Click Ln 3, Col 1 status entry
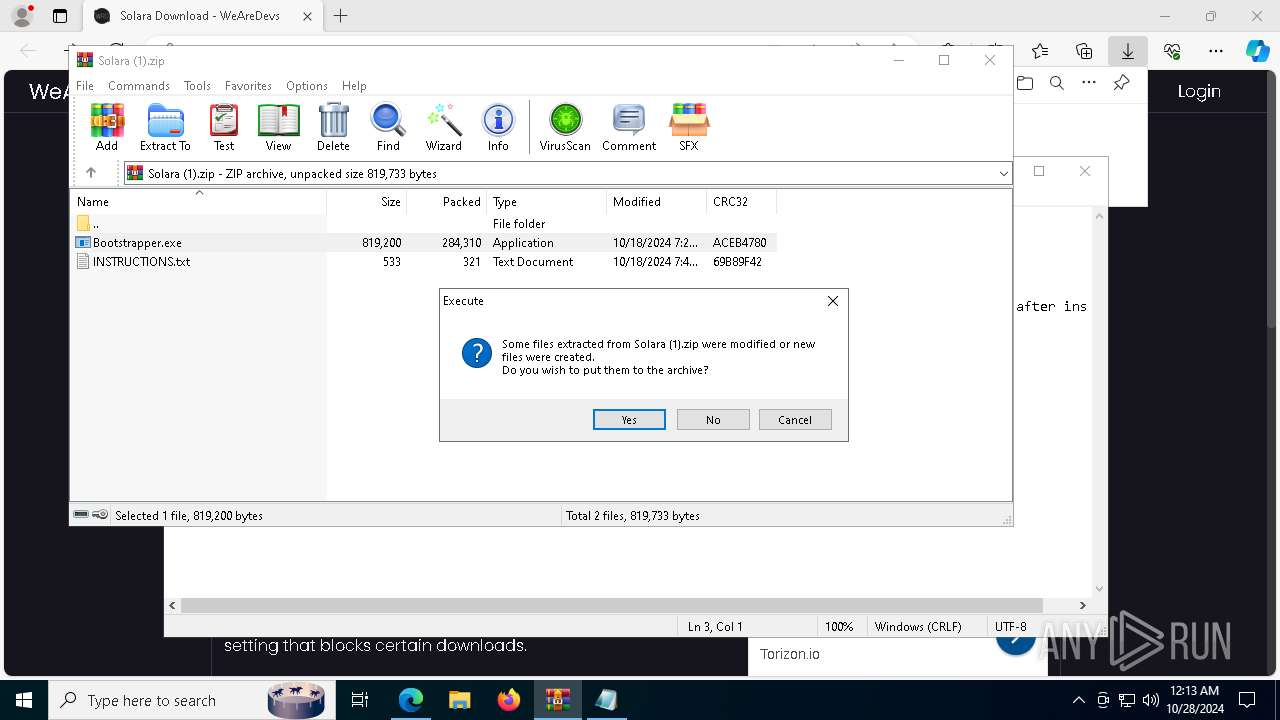 tap(715, 626)
